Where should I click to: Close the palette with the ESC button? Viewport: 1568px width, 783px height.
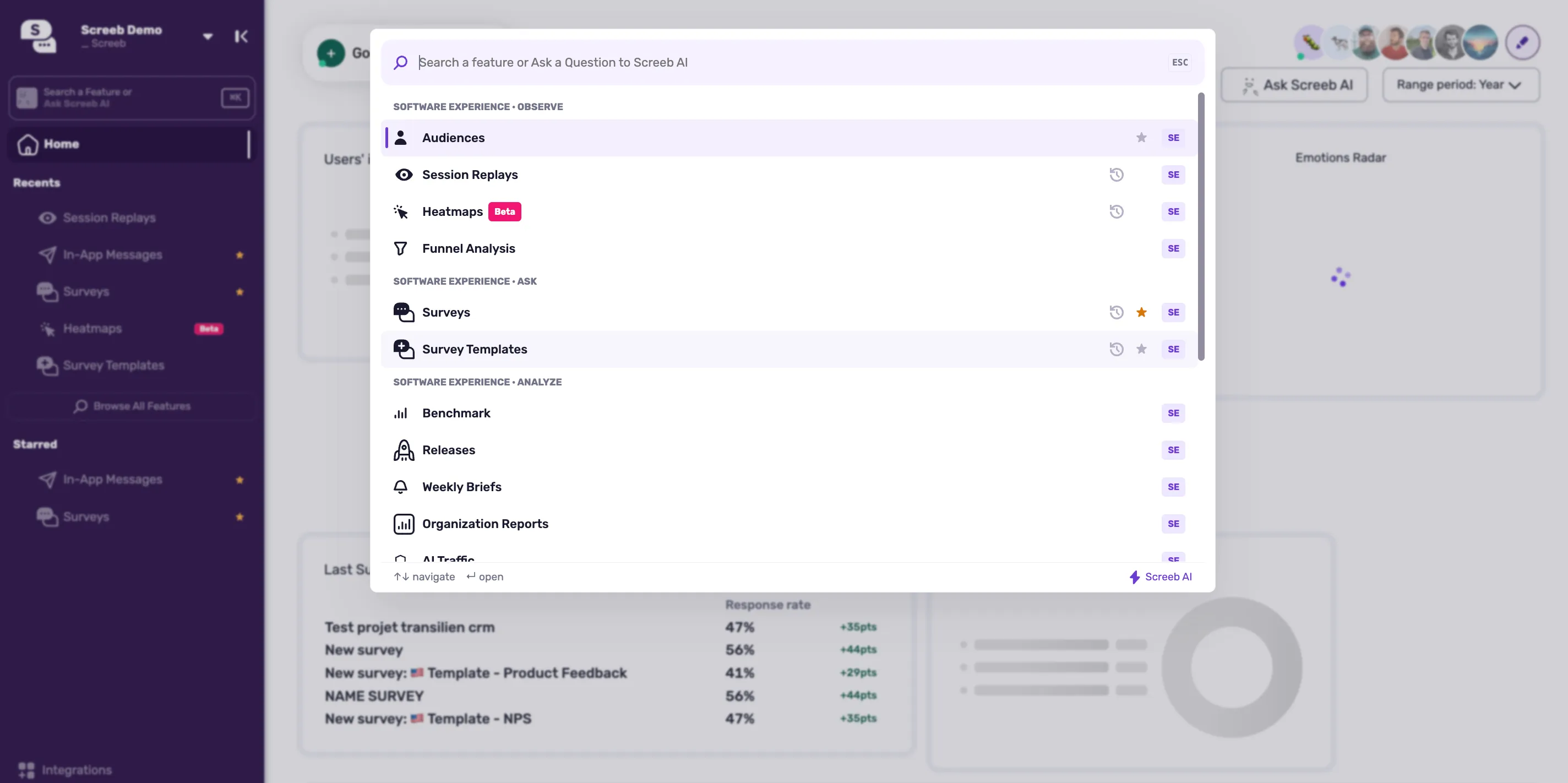[1180, 63]
